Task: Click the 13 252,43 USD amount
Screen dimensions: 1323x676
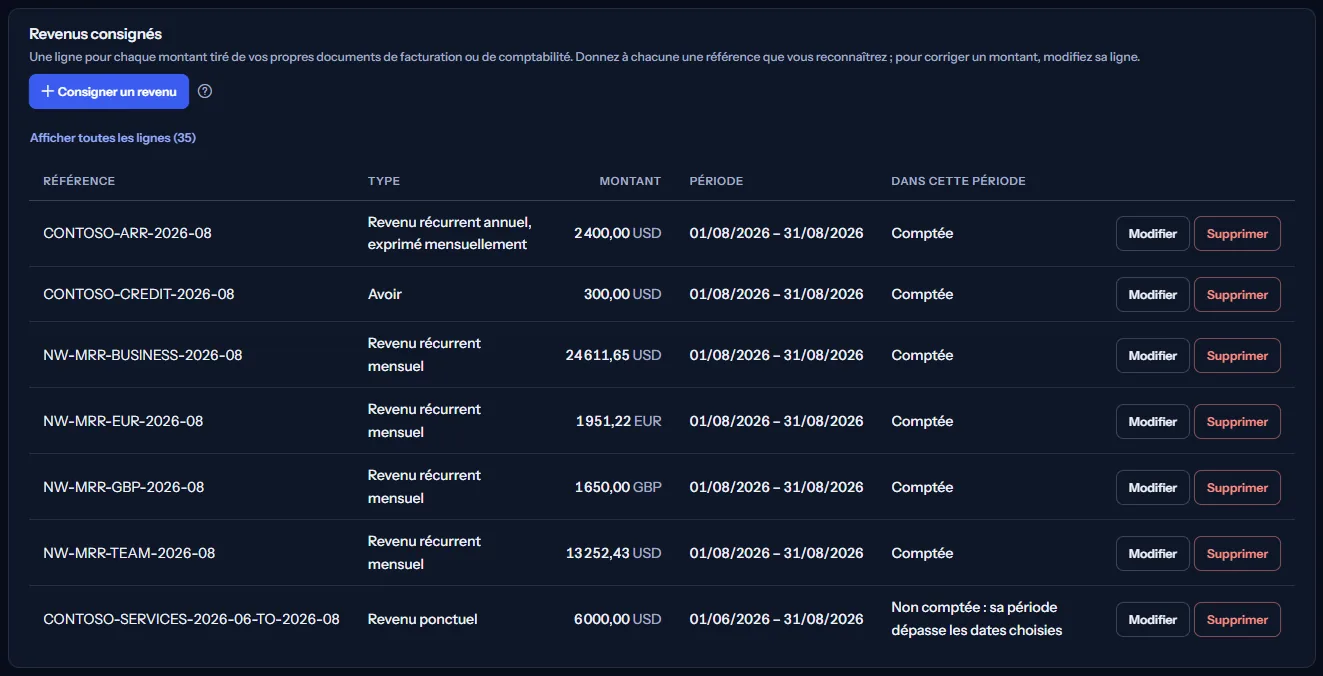Action: [614, 553]
